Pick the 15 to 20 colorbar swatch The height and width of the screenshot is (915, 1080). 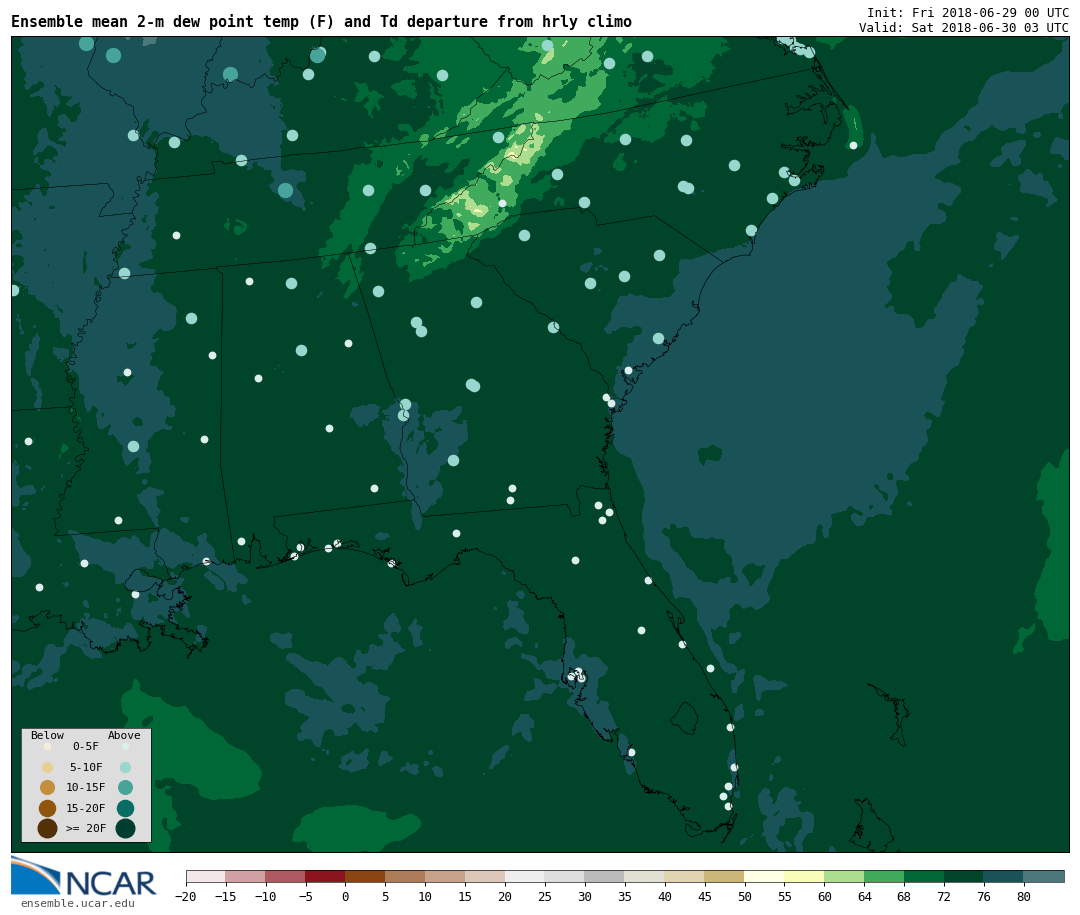485,876
